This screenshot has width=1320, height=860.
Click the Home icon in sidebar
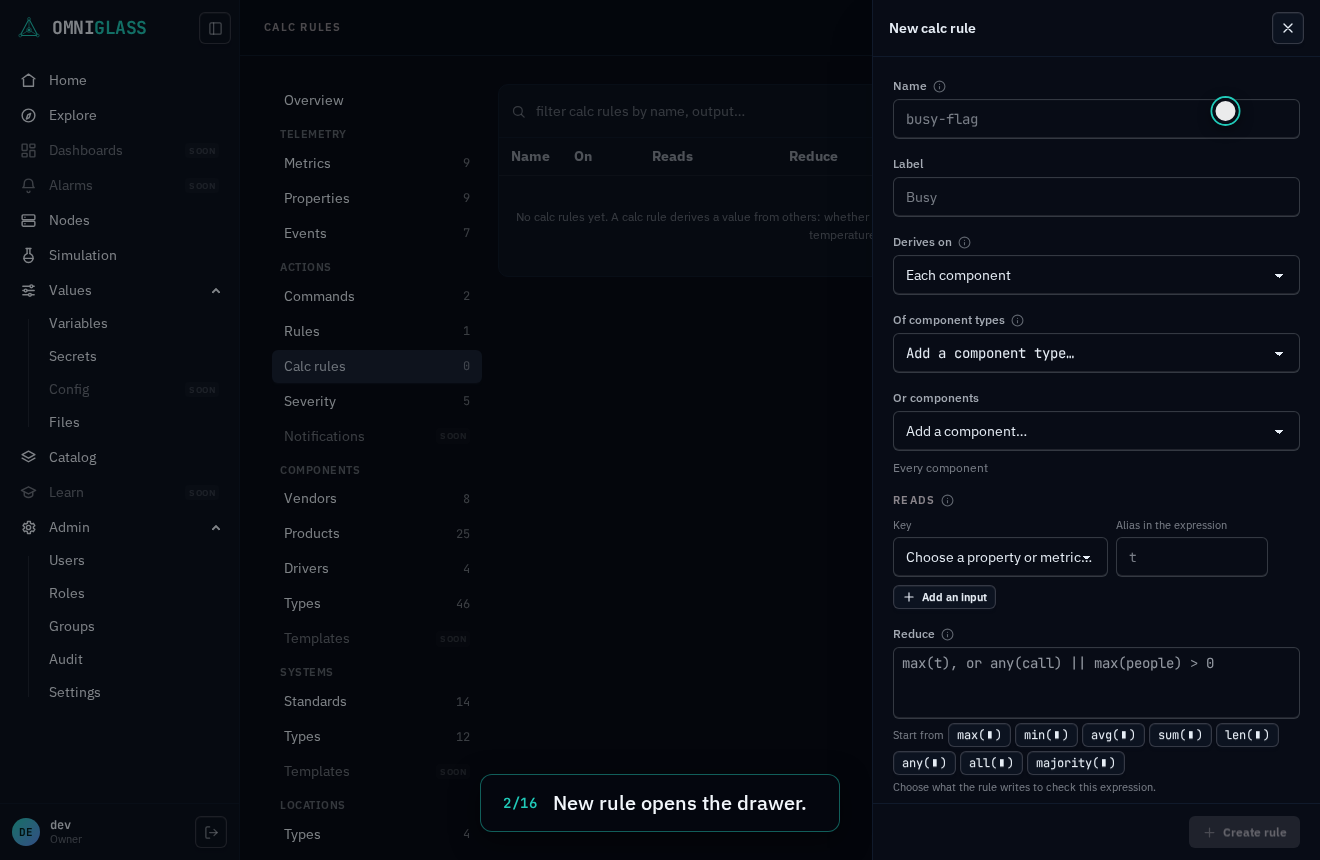29,80
